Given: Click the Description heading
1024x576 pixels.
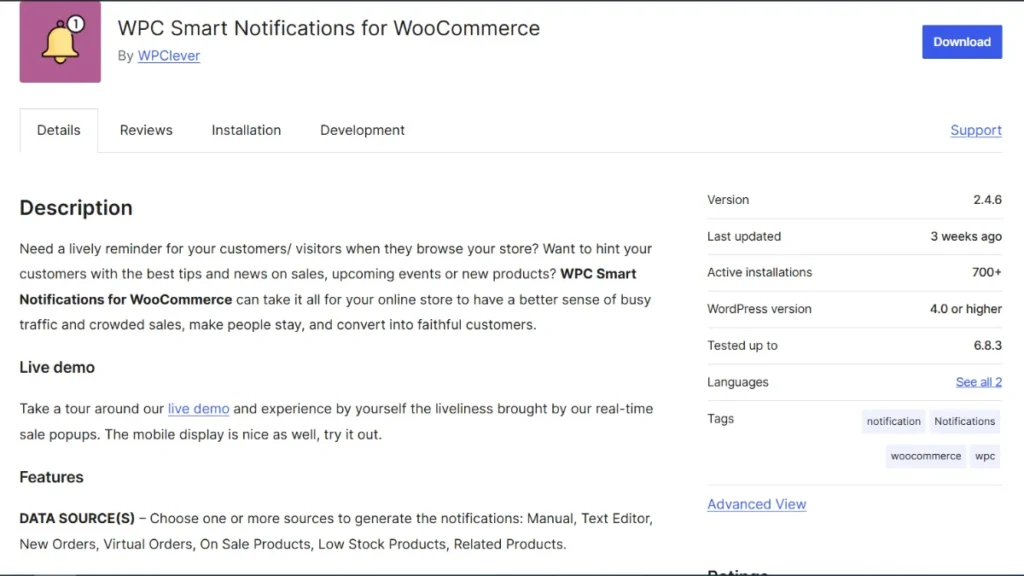Looking at the screenshot, I should pyautogui.click(x=76, y=208).
